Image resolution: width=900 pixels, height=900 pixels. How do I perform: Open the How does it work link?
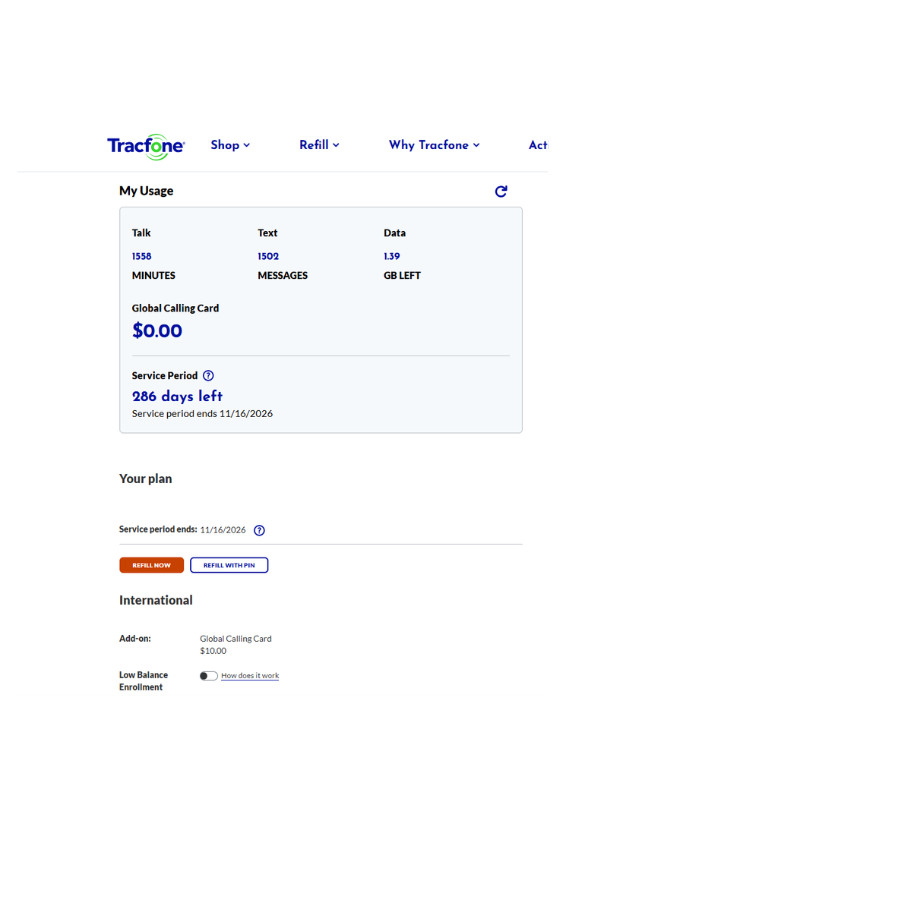point(250,676)
